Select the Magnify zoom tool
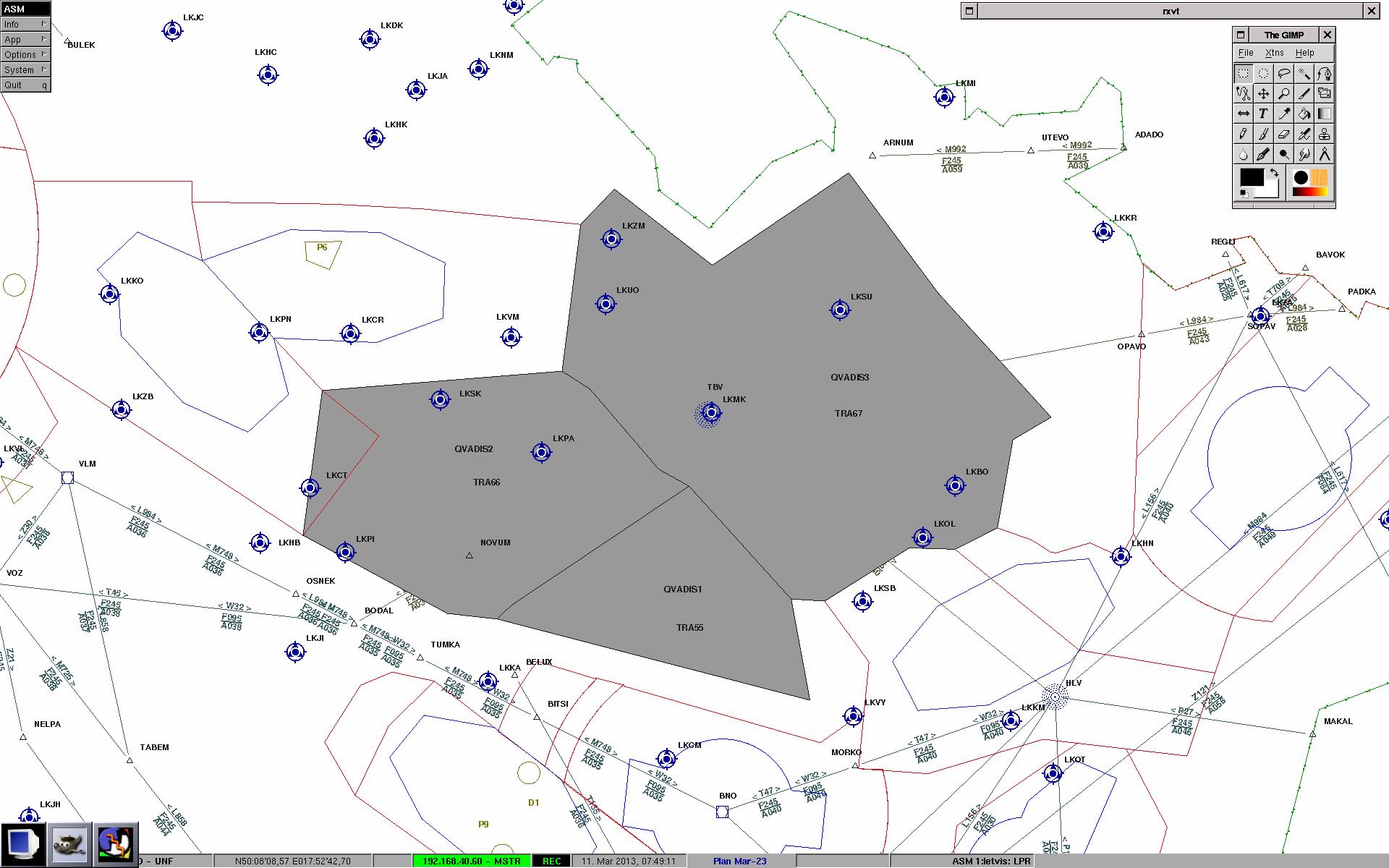 [1283, 93]
